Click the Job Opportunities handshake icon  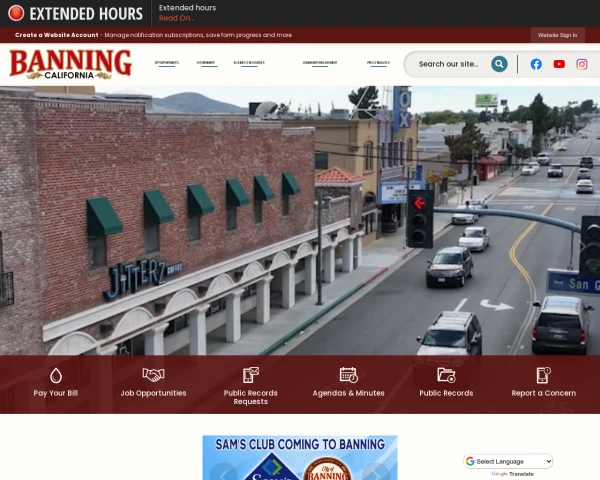pyautogui.click(x=153, y=375)
